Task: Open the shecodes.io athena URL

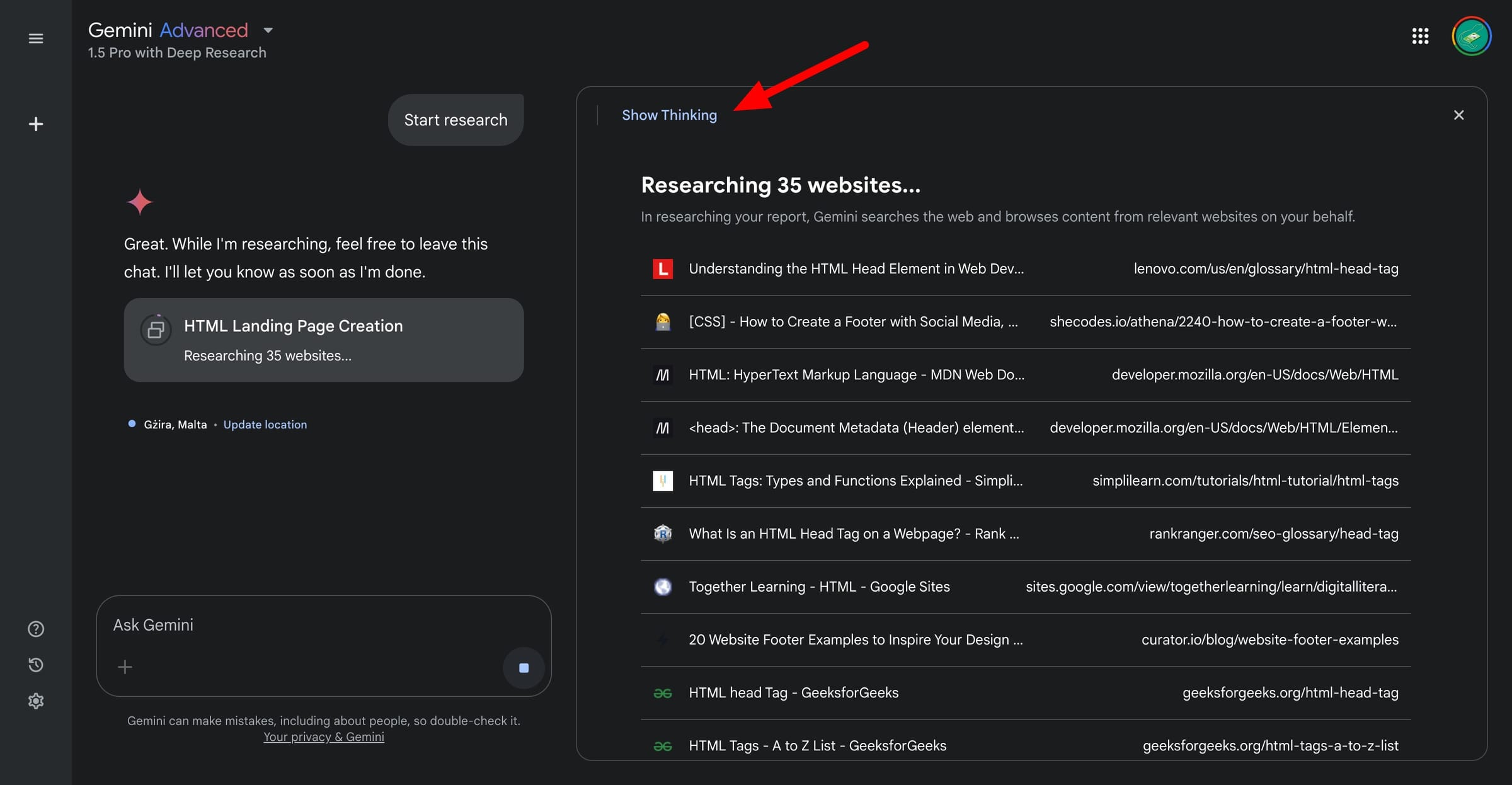Action: [x=1223, y=322]
